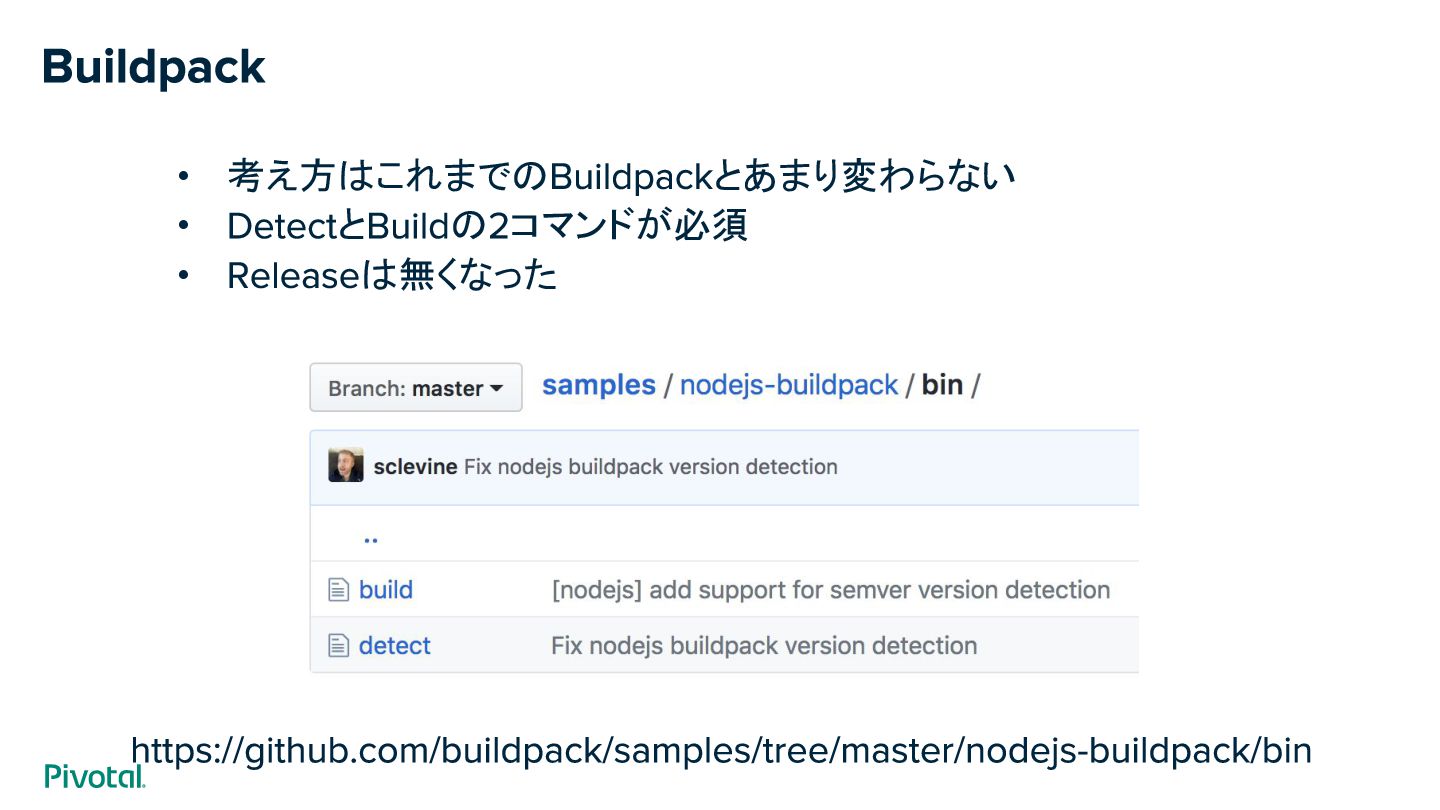This screenshot has height=810, width=1440.
Task: Open the build file
Action: [x=386, y=590]
